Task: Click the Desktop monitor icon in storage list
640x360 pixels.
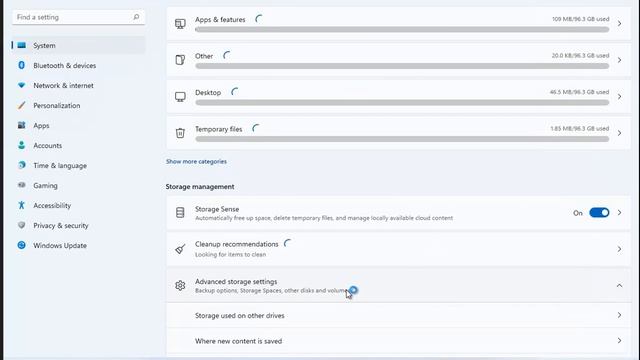Action: (x=180, y=97)
